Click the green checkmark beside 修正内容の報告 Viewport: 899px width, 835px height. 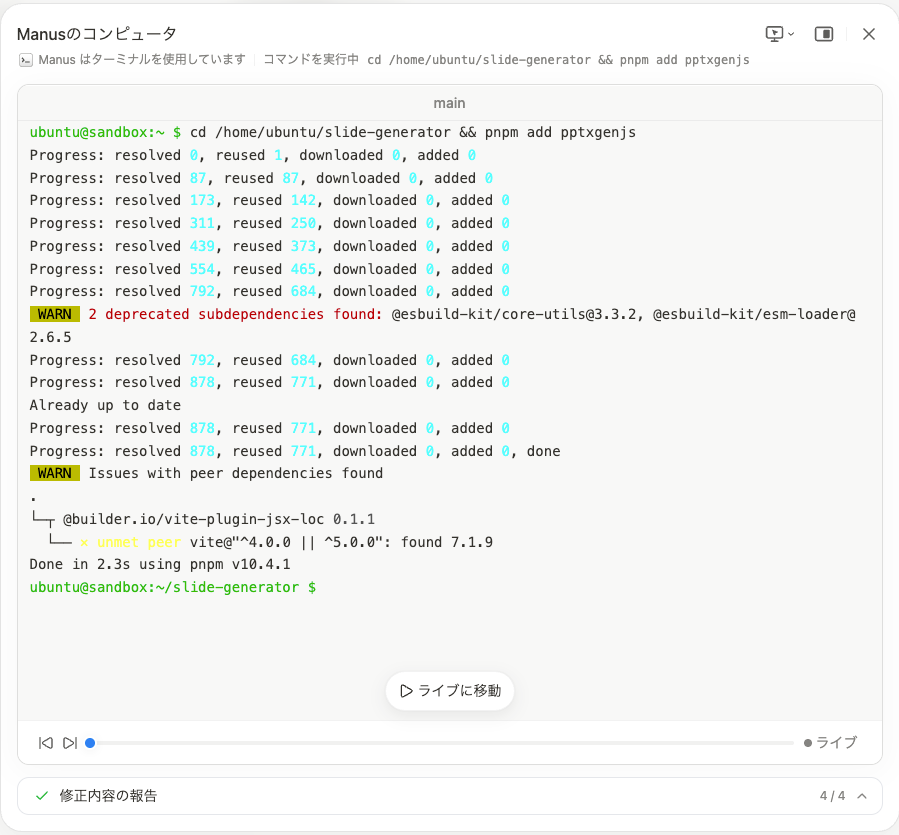pyautogui.click(x=42, y=796)
